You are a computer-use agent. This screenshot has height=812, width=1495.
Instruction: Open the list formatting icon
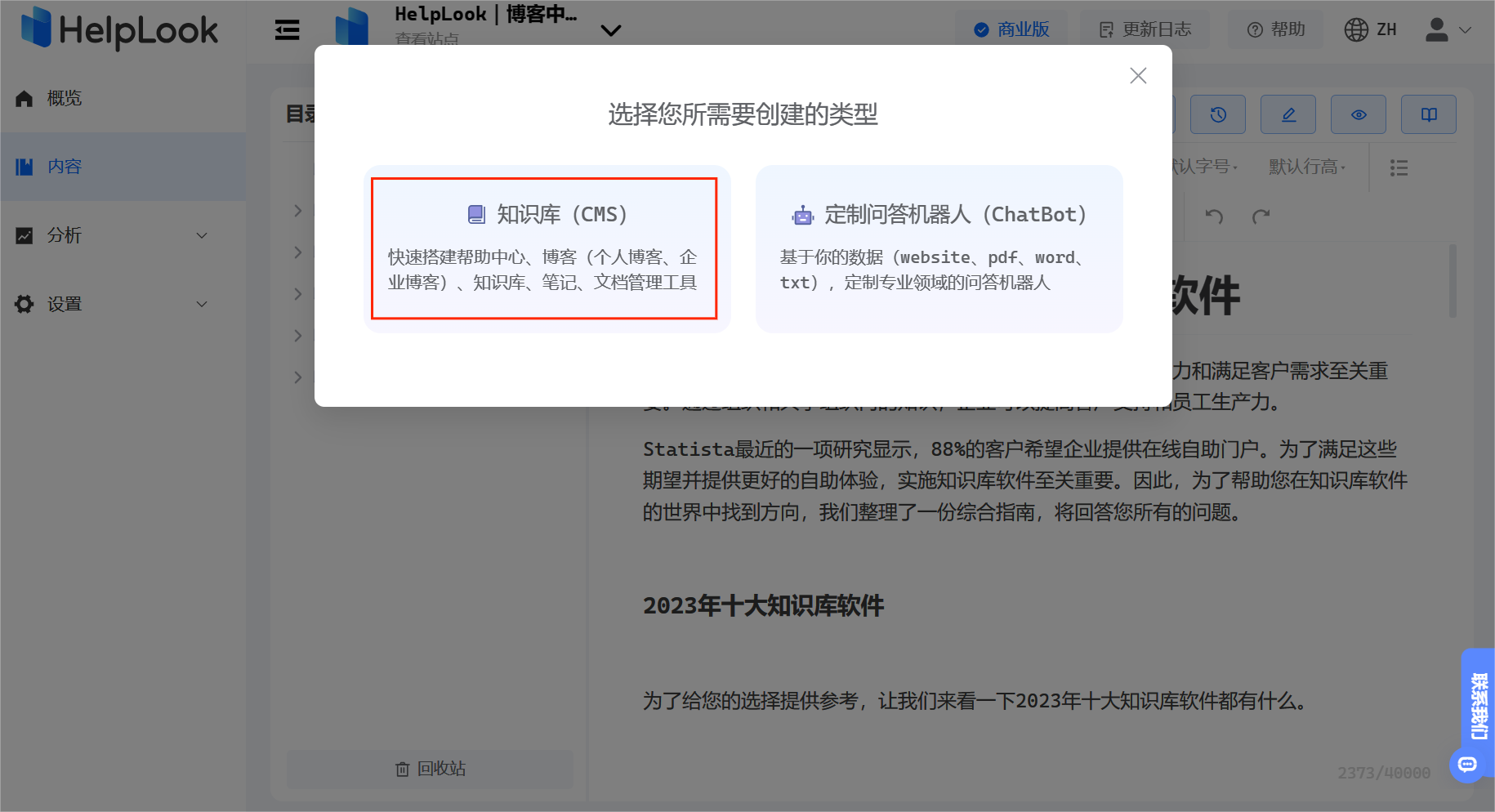click(1399, 167)
